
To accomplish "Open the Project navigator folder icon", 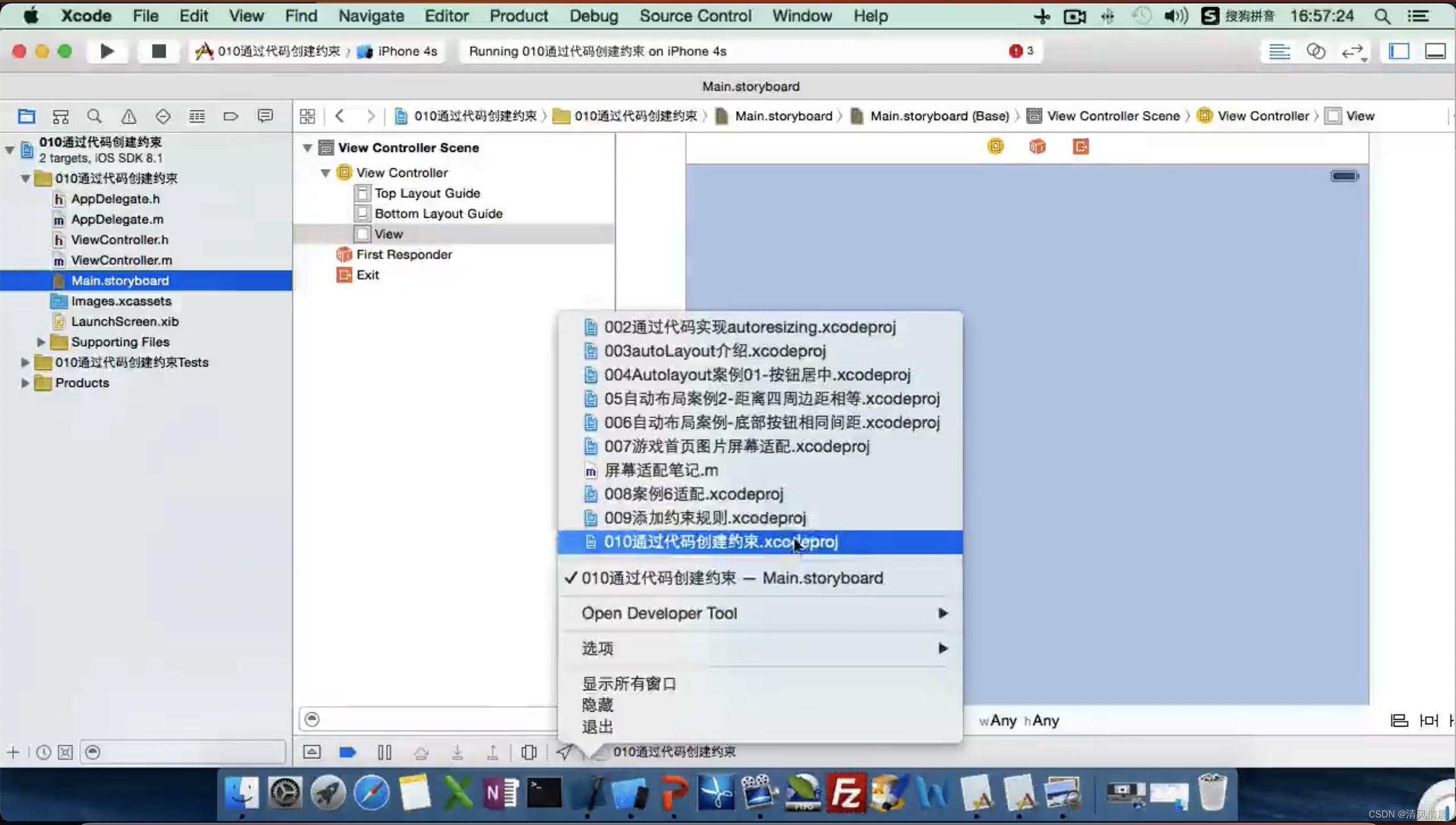I will coord(27,116).
